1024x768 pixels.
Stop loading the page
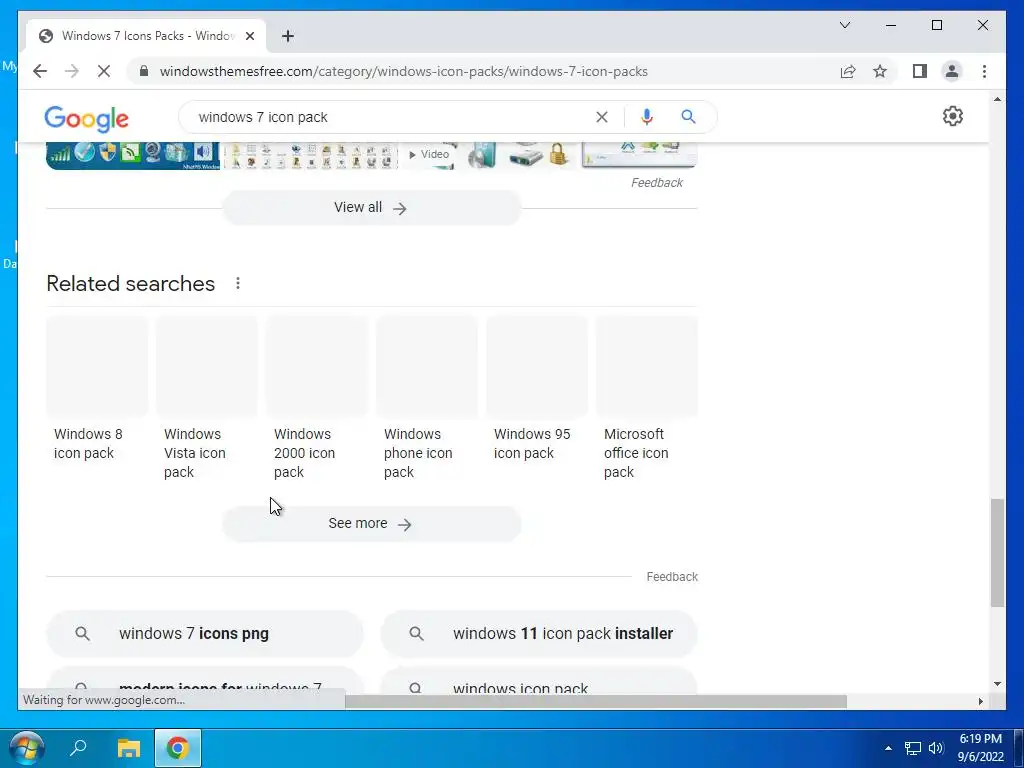point(104,71)
